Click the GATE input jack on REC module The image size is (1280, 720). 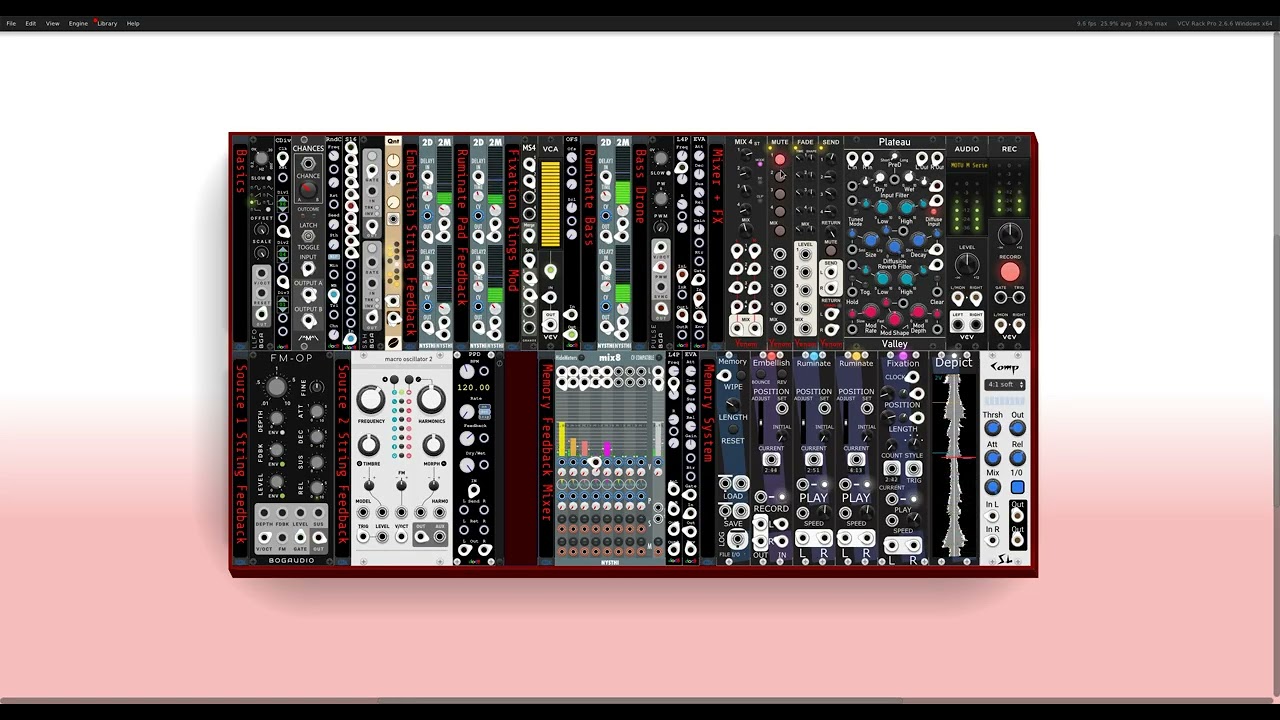[x=1000, y=297]
